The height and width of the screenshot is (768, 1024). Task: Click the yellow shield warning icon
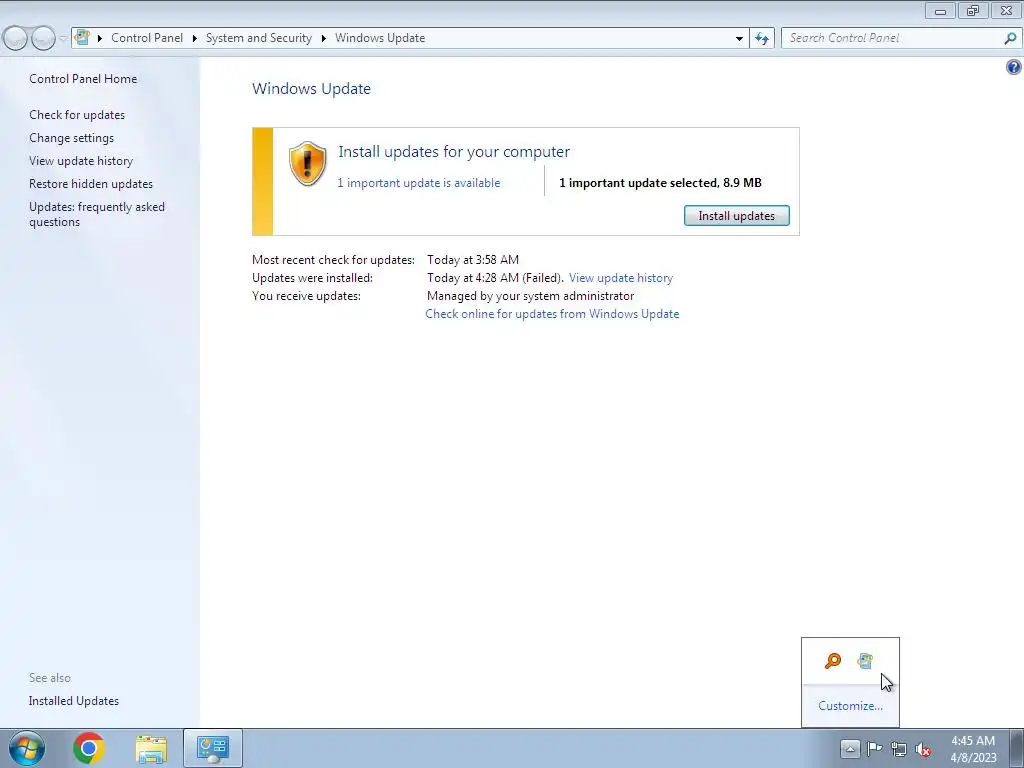pyautogui.click(x=308, y=163)
